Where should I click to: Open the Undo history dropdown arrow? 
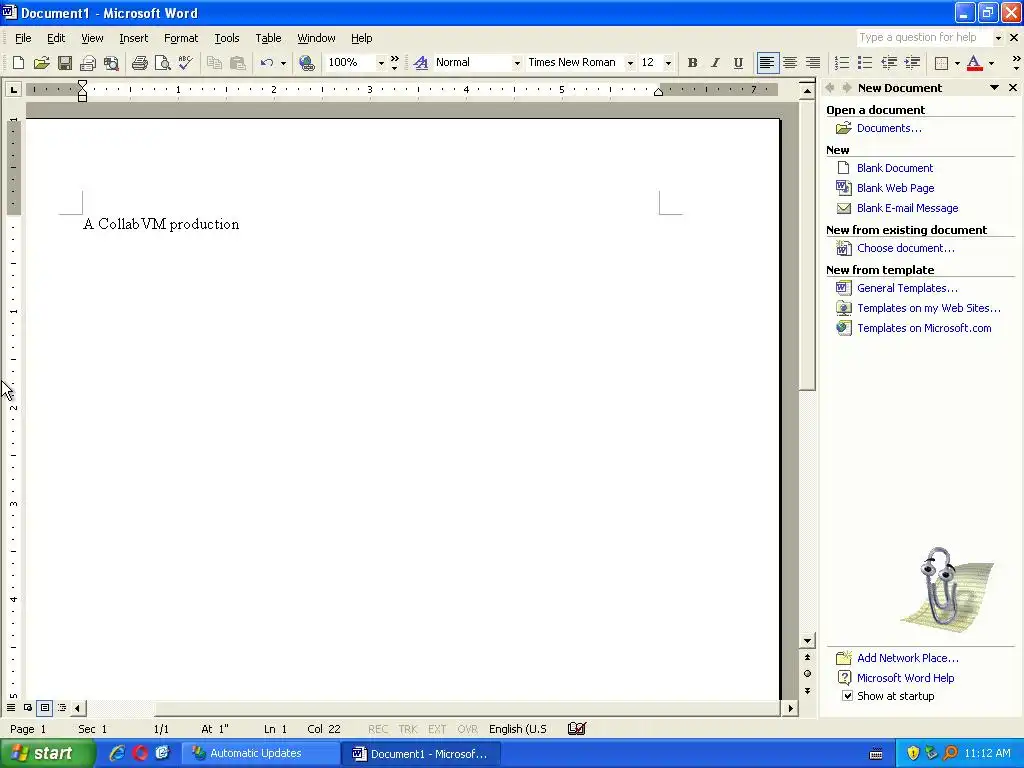pyautogui.click(x=283, y=63)
